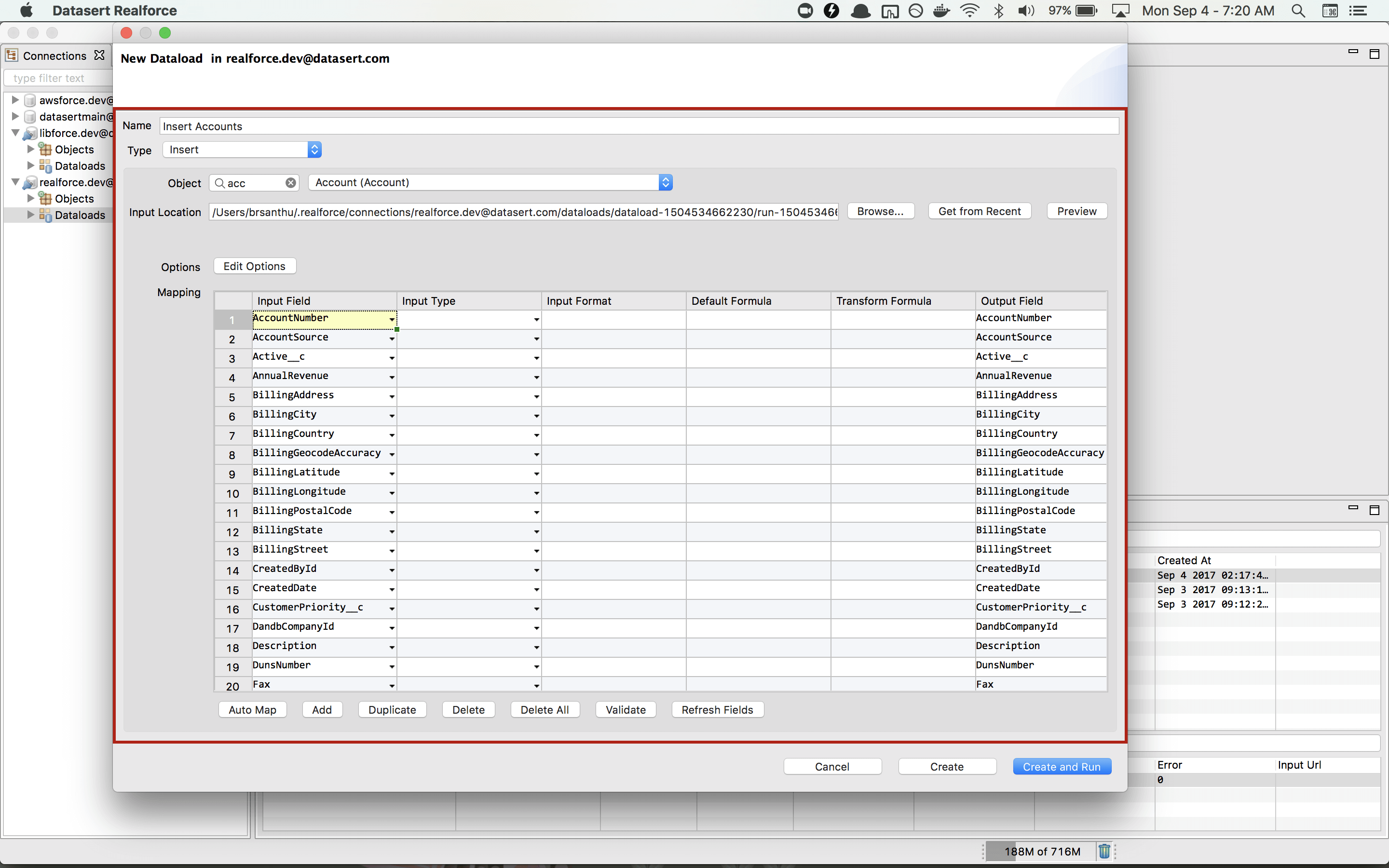Viewport: 1389px width, 868px height.
Task: Click the Docker whale menu bar icon
Action: pyautogui.click(x=942, y=10)
